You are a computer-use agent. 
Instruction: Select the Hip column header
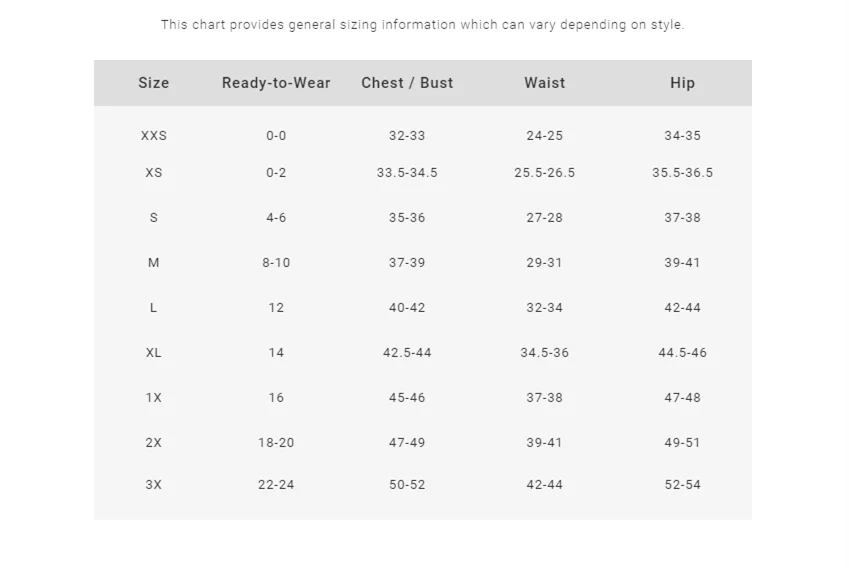point(682,83)
